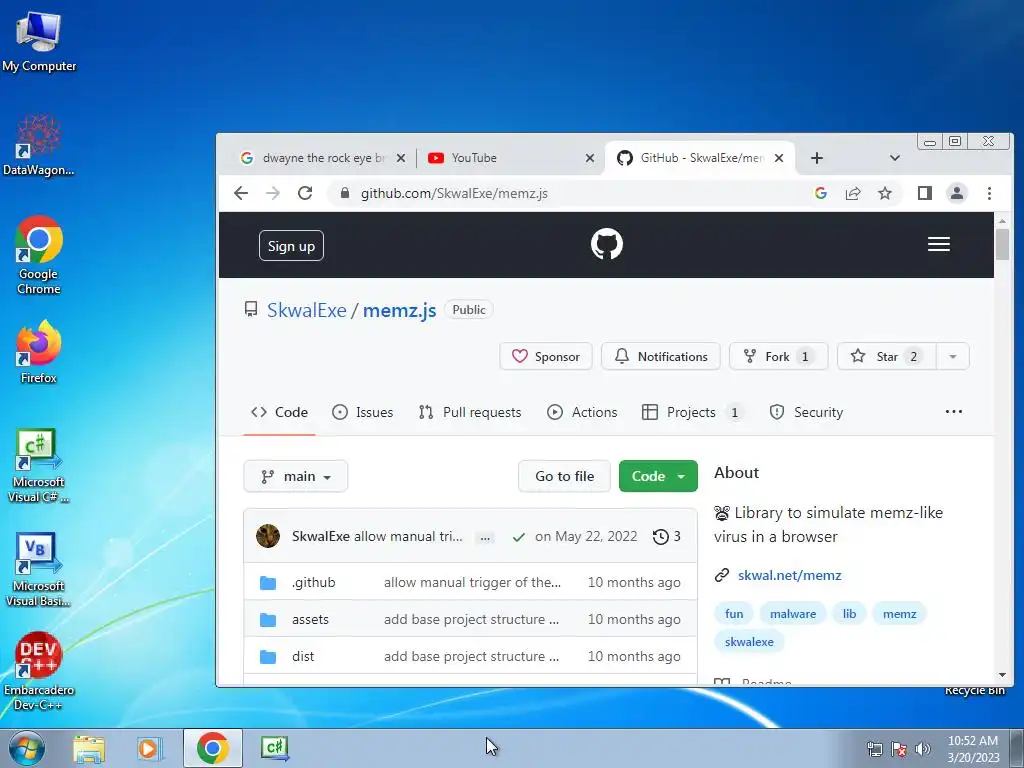Click the malware topic tag
Viewport: 1024px width, 768px height.
[793, 614]
